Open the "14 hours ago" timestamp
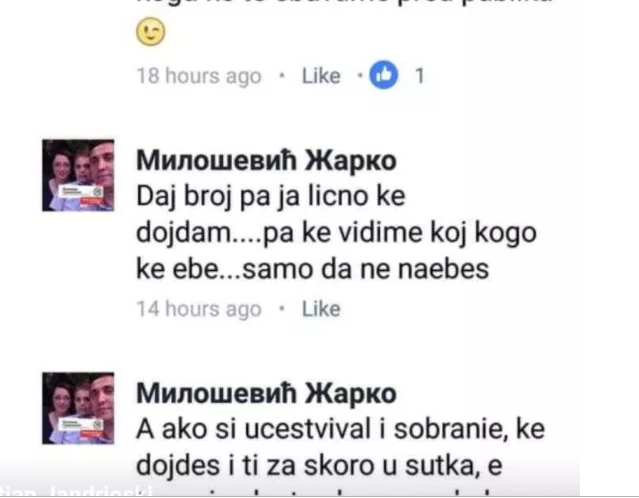 pos(199,309)
